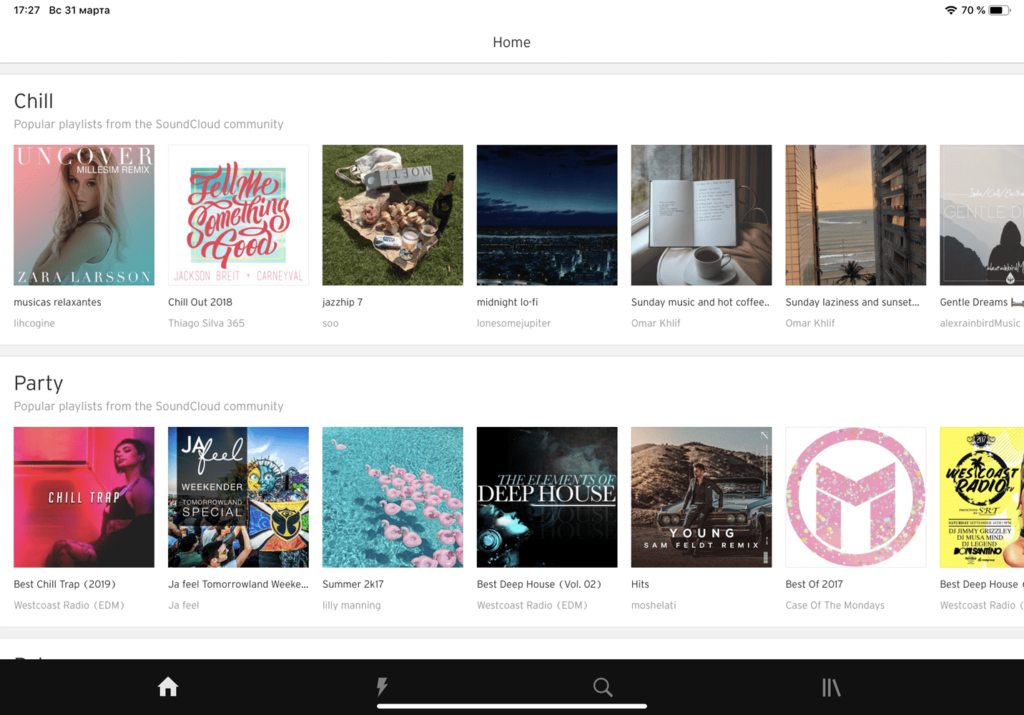Open Sunday laziness and sunset playlist image
This screenshot has height=715, width=1024.
point(855,215)
